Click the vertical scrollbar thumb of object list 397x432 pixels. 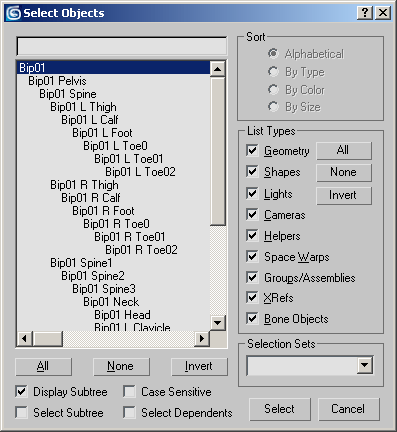(x=218, y=152)
